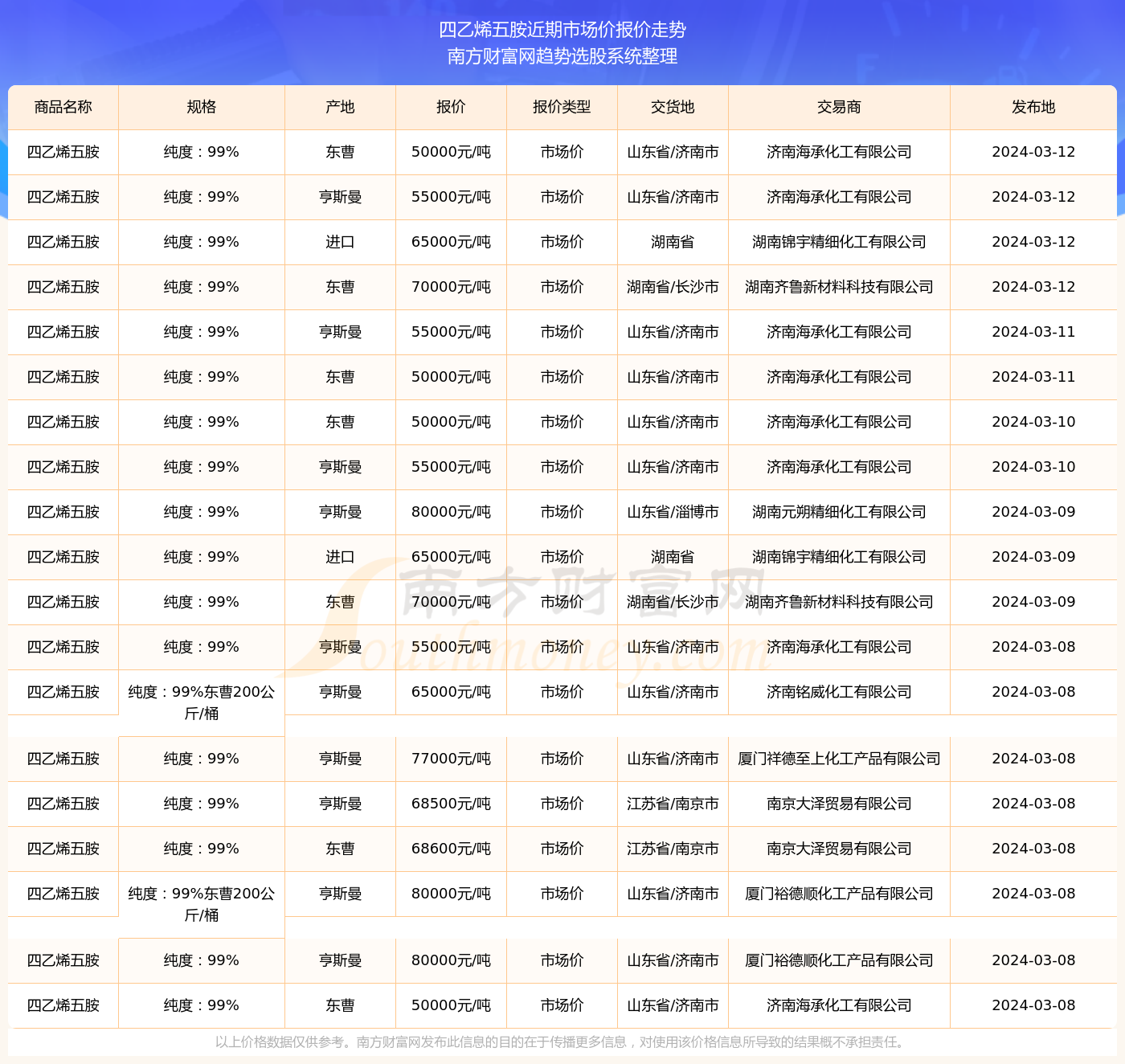Click 济南铭威化工有限公司 trader cell
Screen dimensions: 1125x1064
point(840,692)
